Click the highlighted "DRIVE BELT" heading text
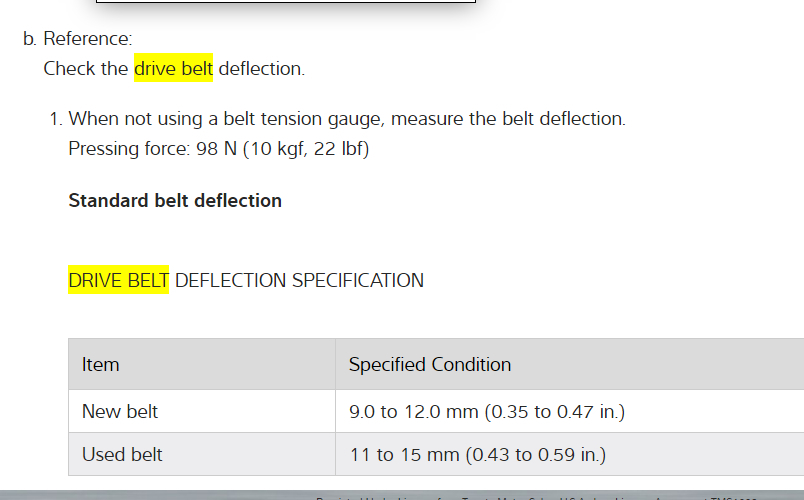 click(118, 280)
